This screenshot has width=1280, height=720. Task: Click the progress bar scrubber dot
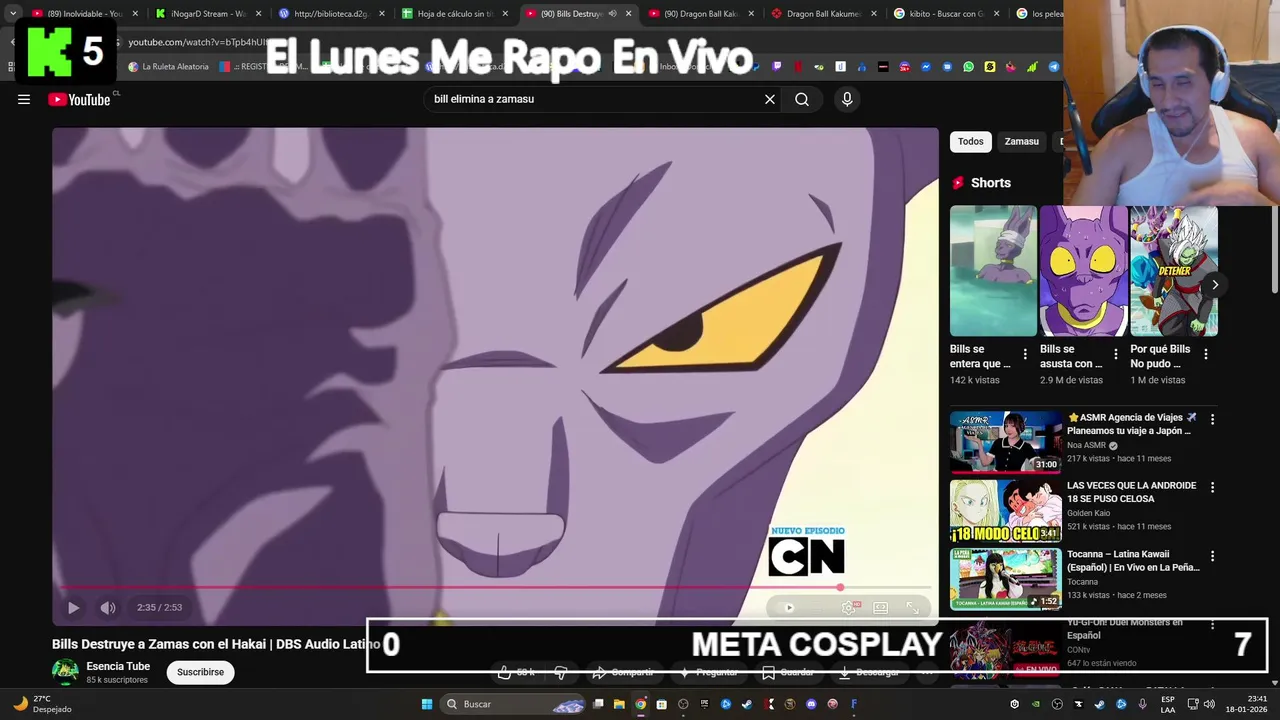[840, 588]
